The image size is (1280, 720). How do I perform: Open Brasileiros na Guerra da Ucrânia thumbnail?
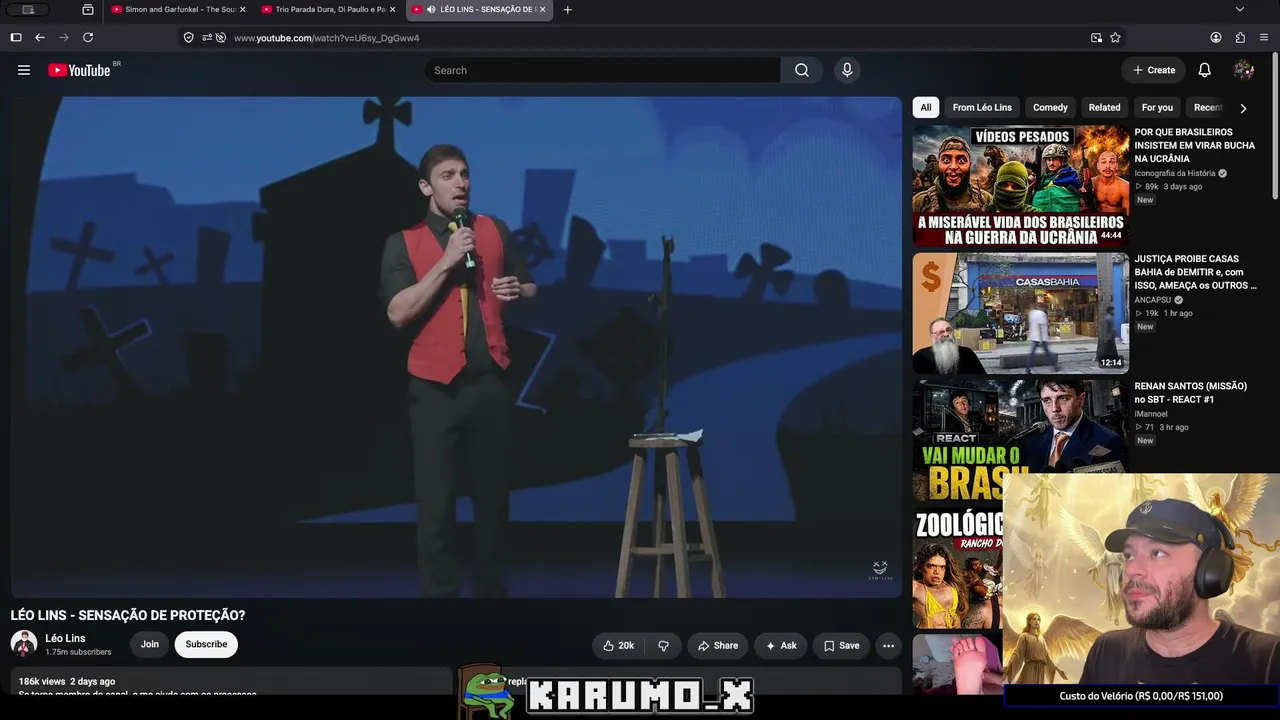(x=1020, y=186)
